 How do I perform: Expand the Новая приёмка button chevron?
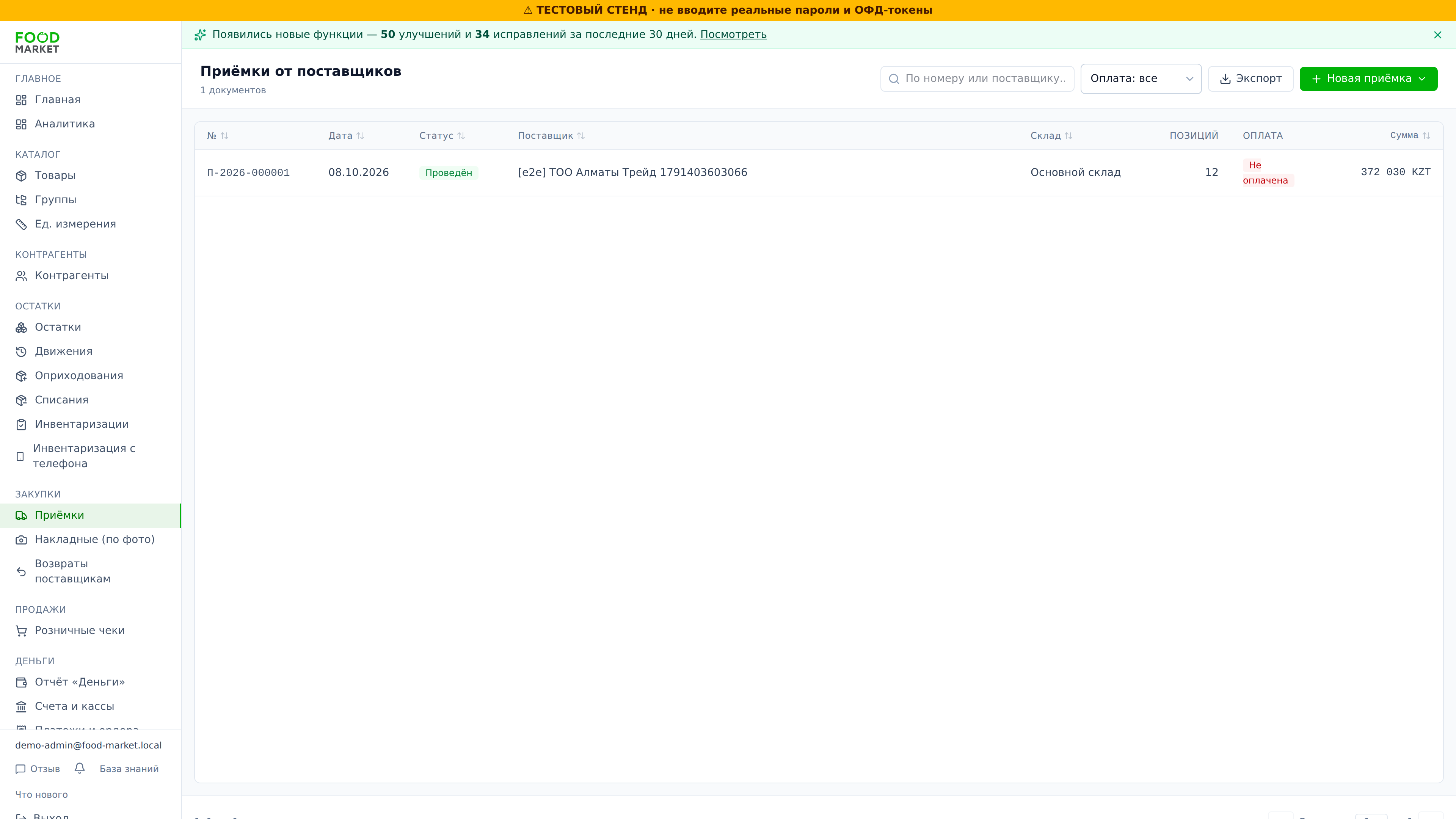coord(1422,78)
